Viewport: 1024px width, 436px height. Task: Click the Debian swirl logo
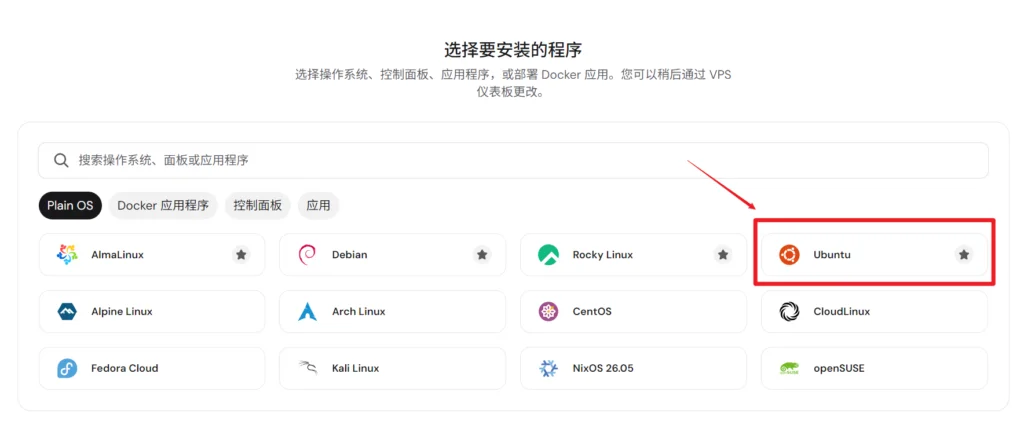(x=307, y=255)
